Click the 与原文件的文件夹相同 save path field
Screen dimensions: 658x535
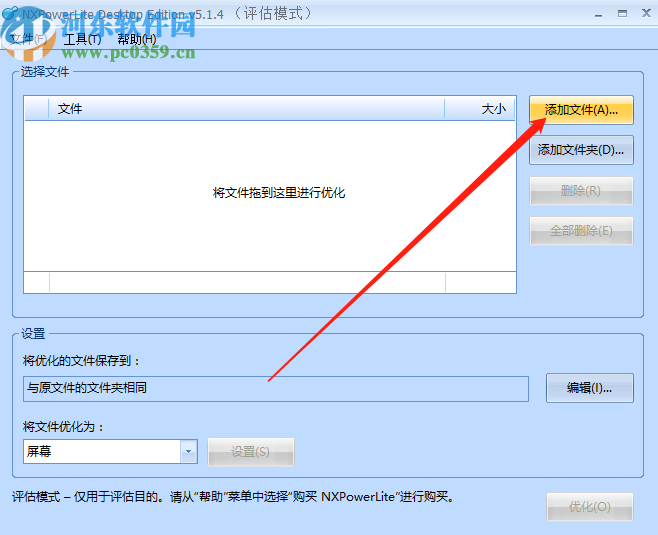(276, 389)
